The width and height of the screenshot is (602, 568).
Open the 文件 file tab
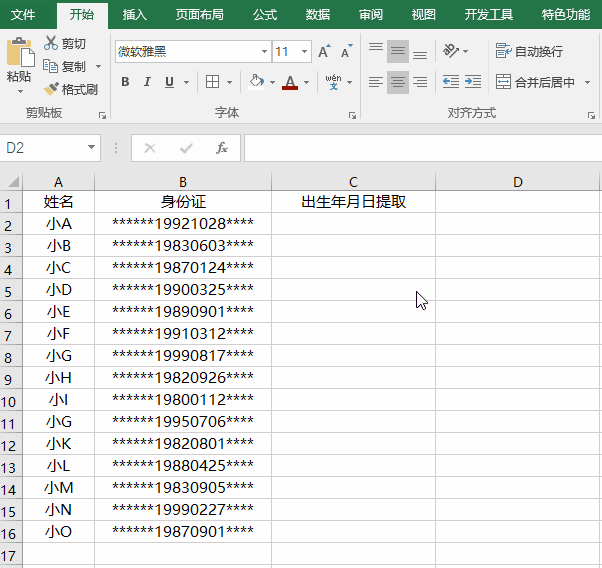[23, 15]
